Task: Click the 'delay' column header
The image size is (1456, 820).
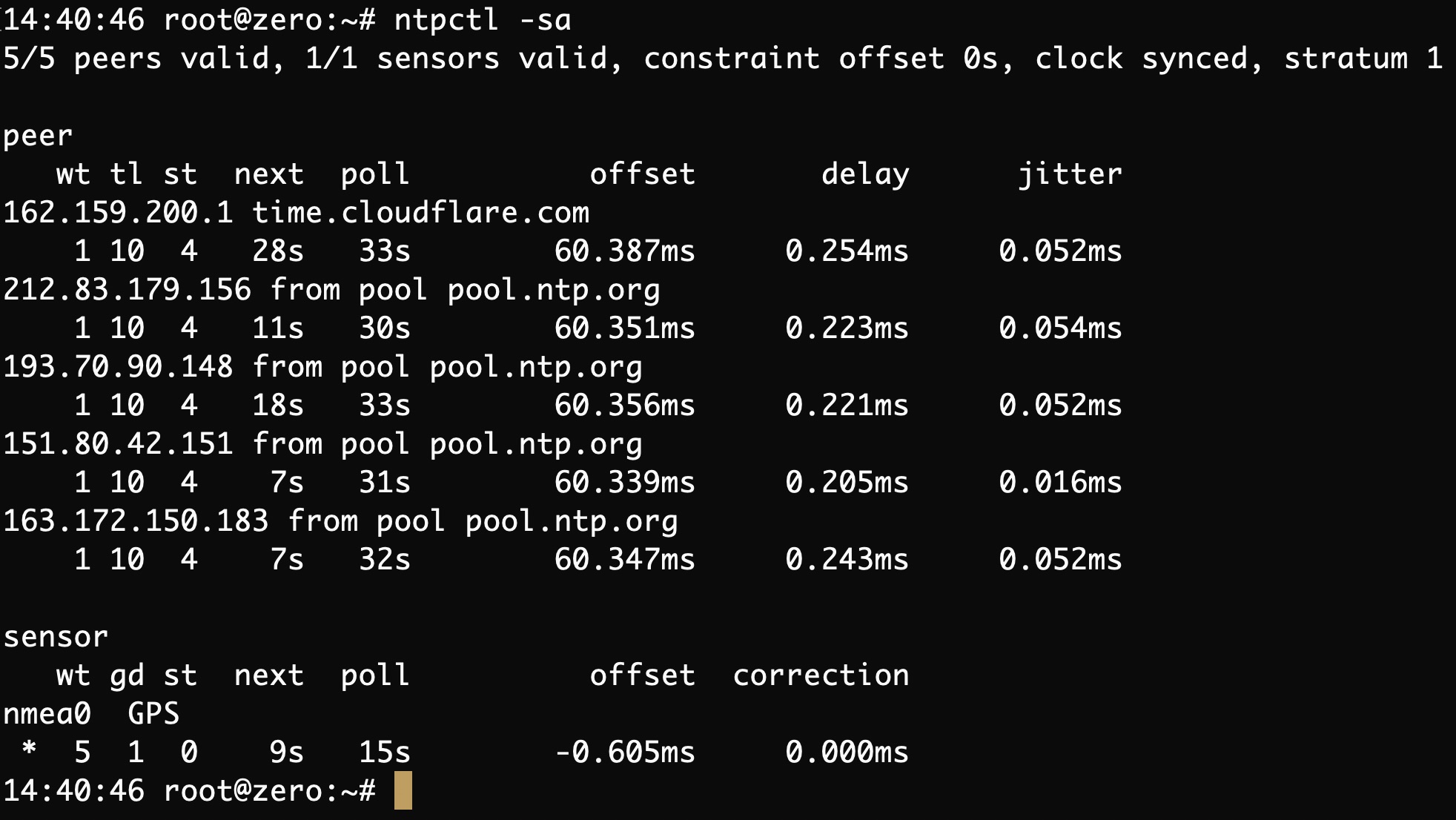Action: [x=864, y=174]
